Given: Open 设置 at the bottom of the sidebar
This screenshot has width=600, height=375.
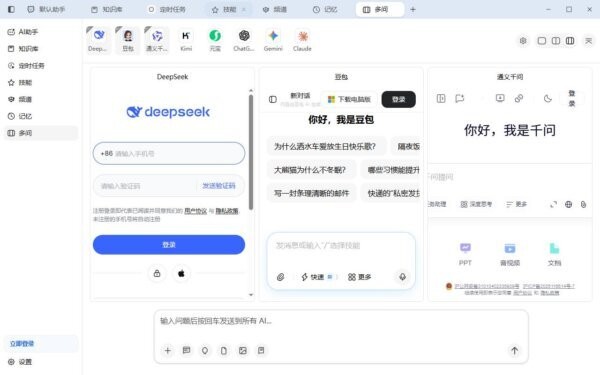Looking at the screenshot, I should 41,362.
